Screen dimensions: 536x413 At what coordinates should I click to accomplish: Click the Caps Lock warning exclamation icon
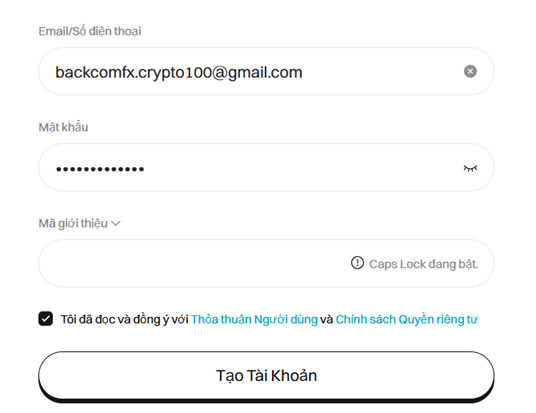coord(357,263)
